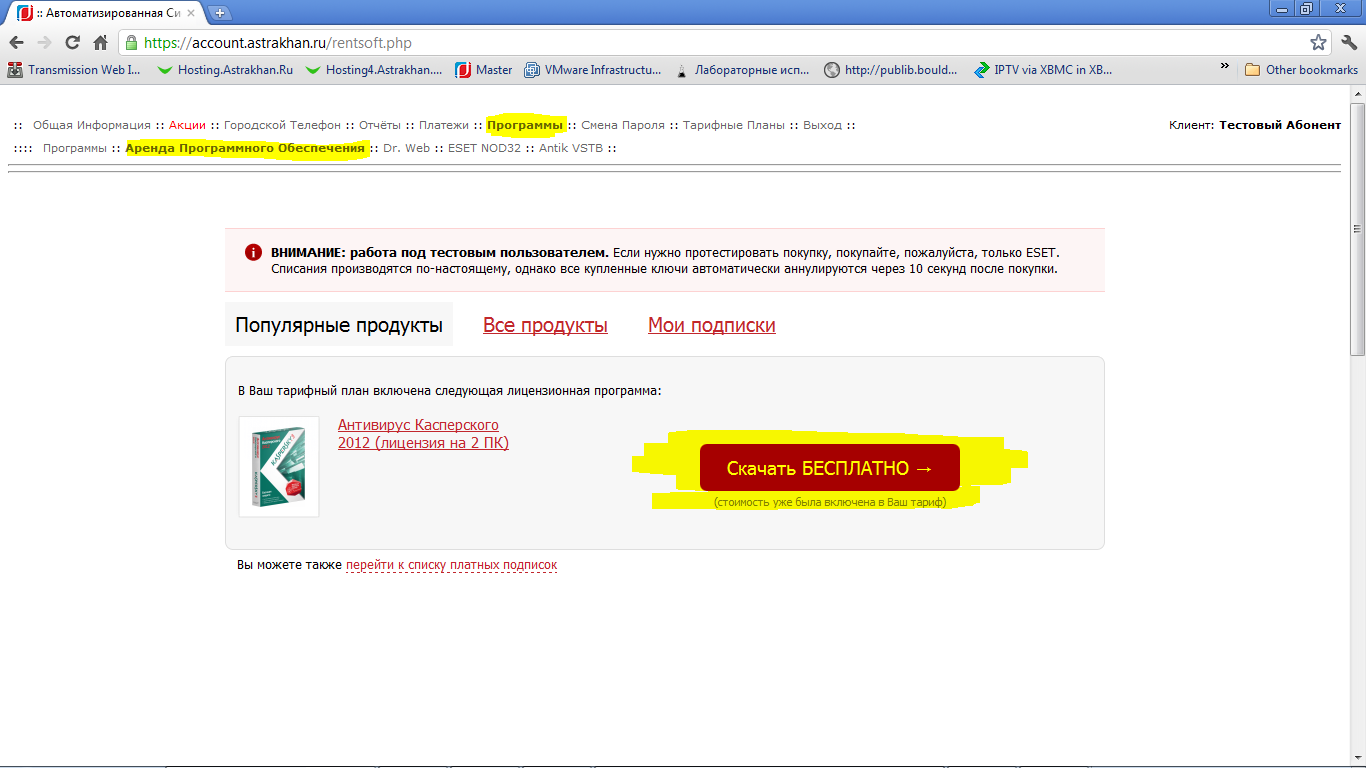
Task: Click the address bar URL field
Action: (700, 43)
